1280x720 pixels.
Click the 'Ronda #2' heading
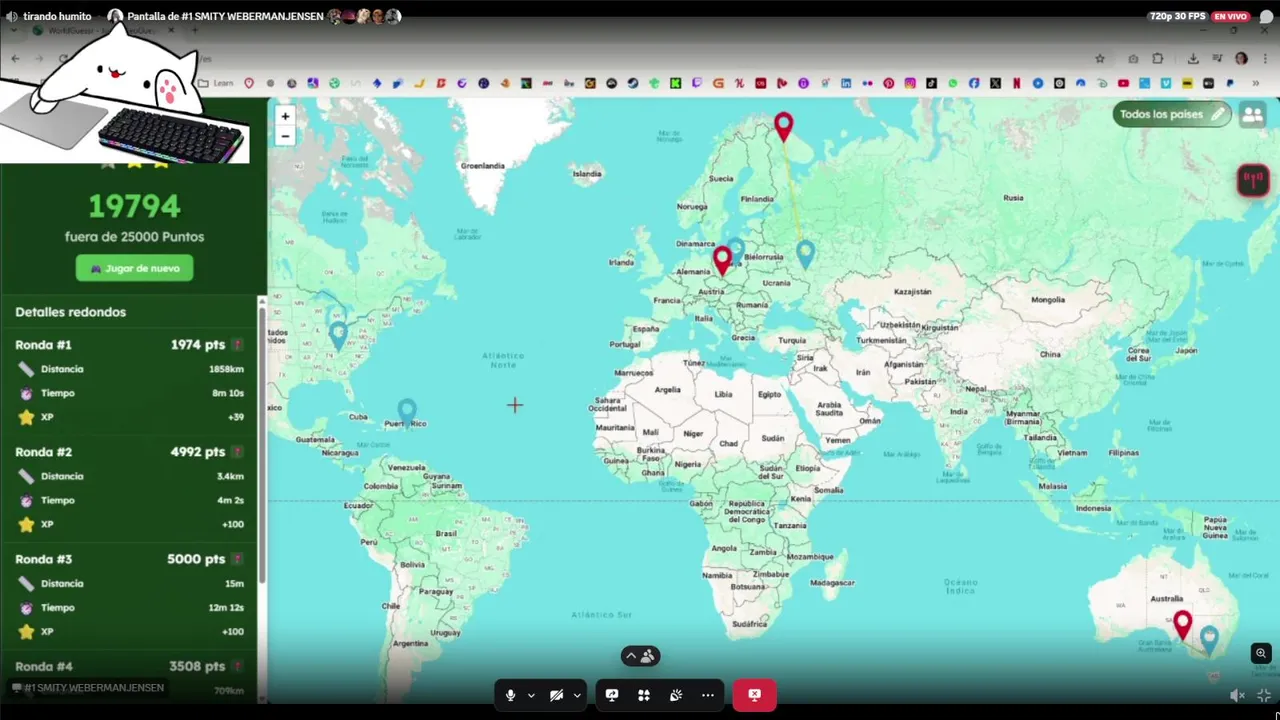coord(43,452)
